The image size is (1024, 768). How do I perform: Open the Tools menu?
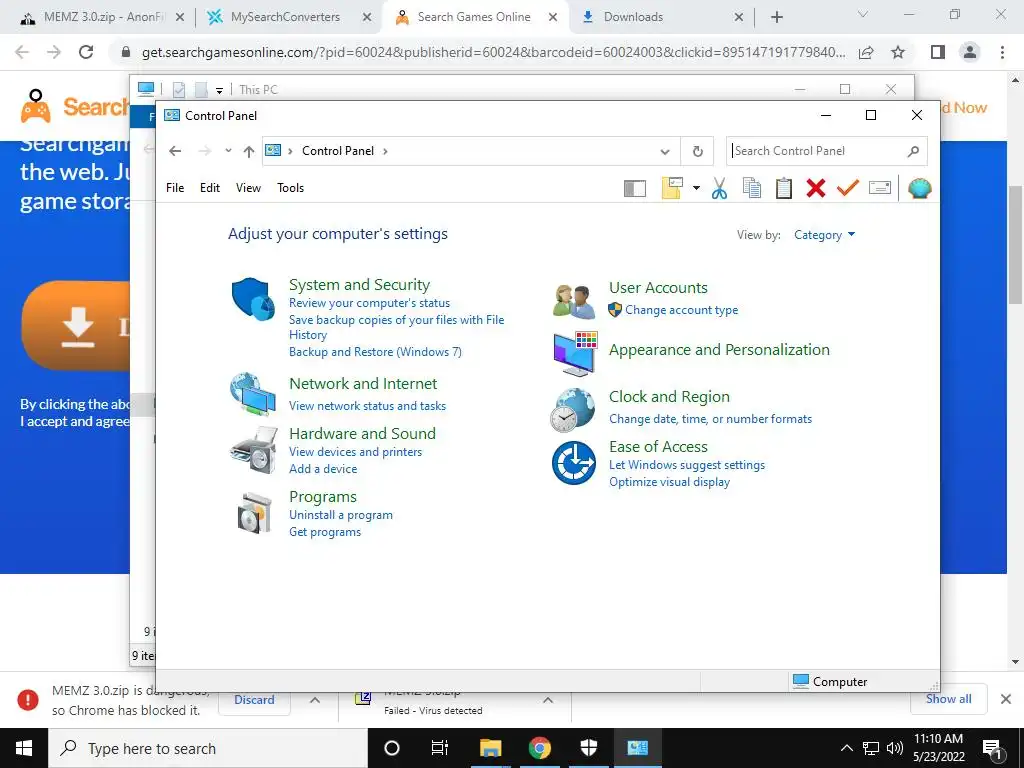(291, 188)
